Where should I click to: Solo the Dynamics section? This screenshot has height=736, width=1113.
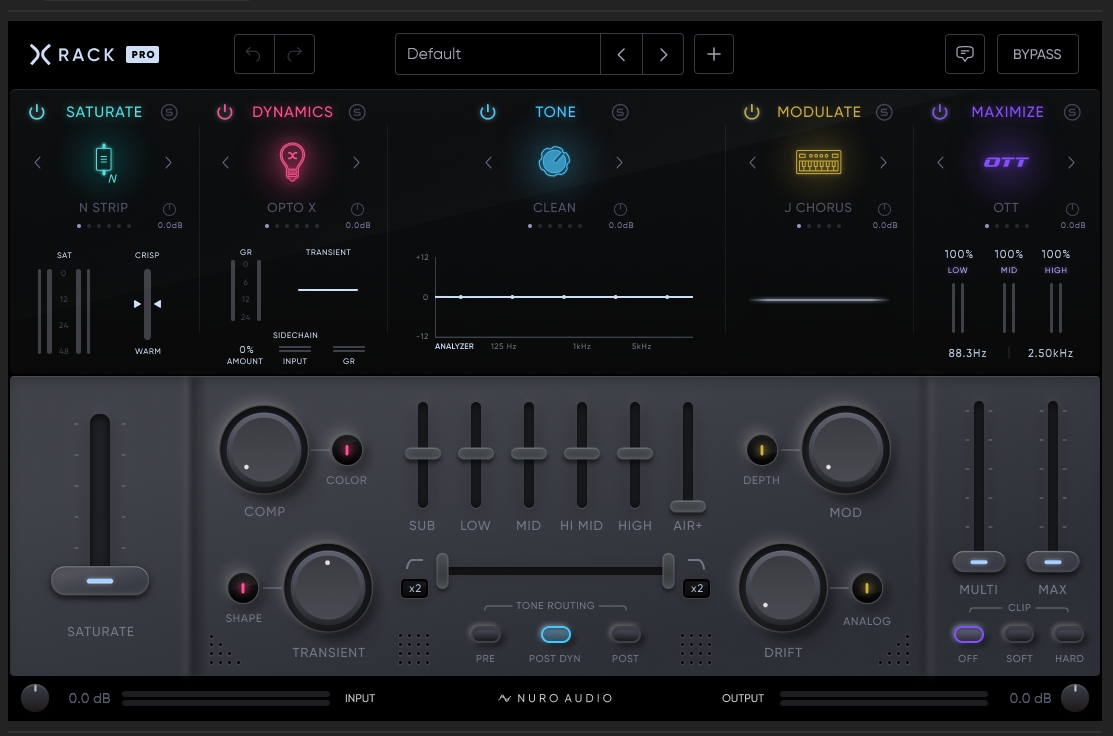(357, 112)
